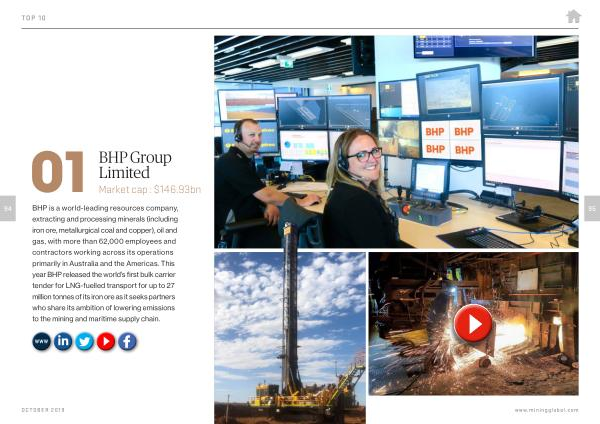Click the drilling rig photo
Image resolution: width=600 pixels, height=424 pixels.
tap(288, 323)
